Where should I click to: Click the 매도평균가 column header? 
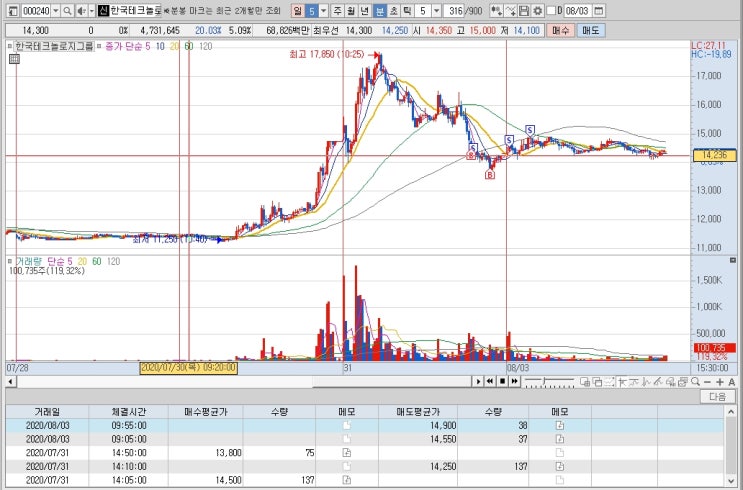pyautogui.click(x=418, y=412)
